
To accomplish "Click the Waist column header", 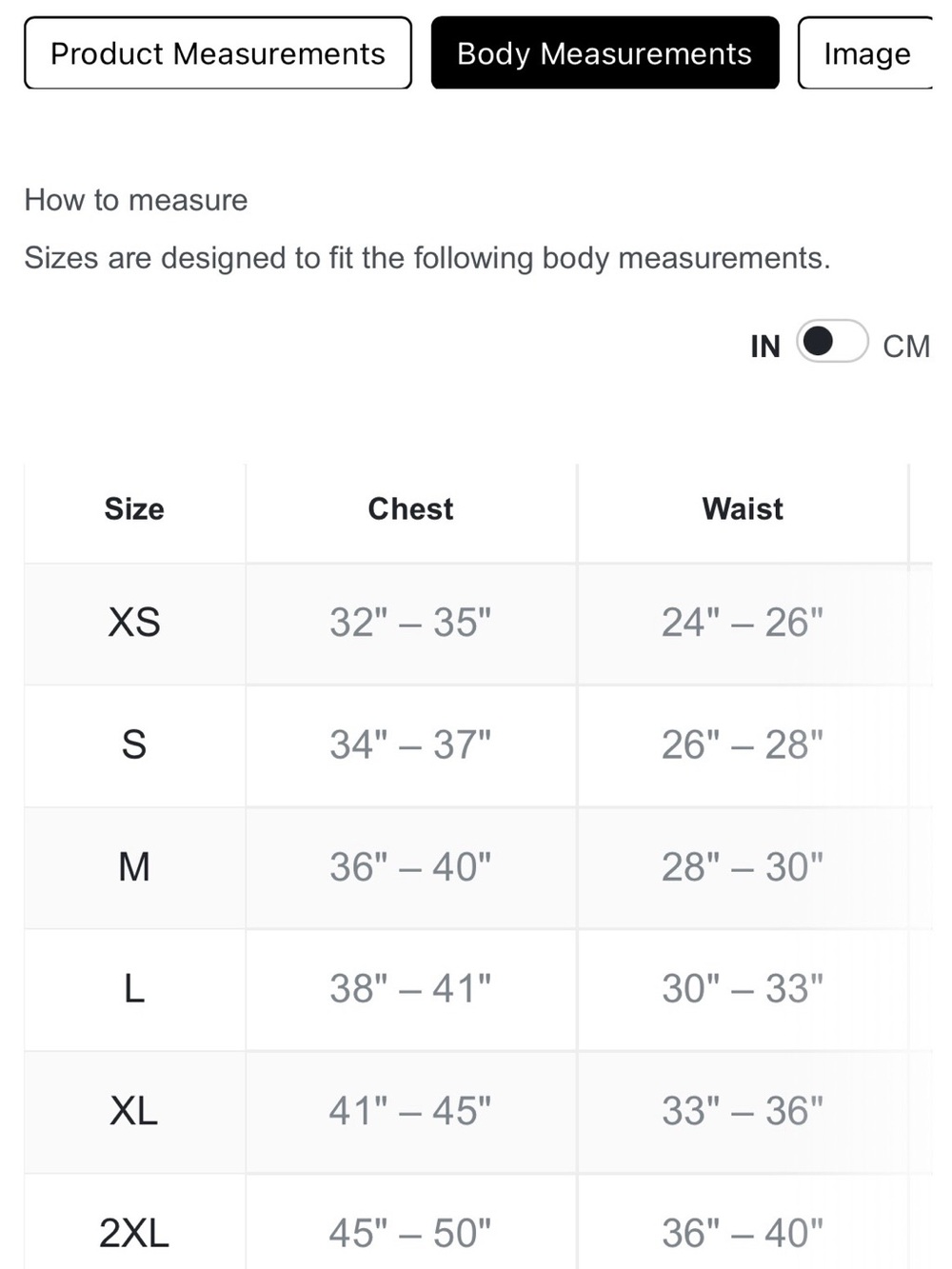I will click(x=743, y=509).
